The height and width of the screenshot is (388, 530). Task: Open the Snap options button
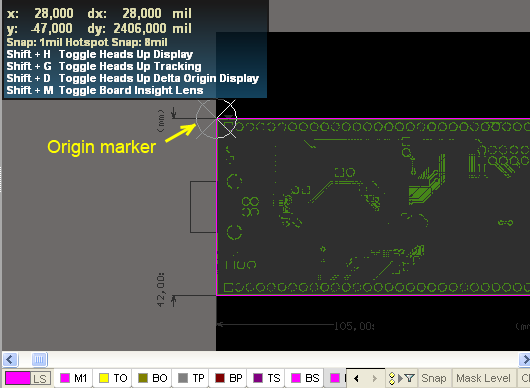pyautogui.click(x=434, y=378)
